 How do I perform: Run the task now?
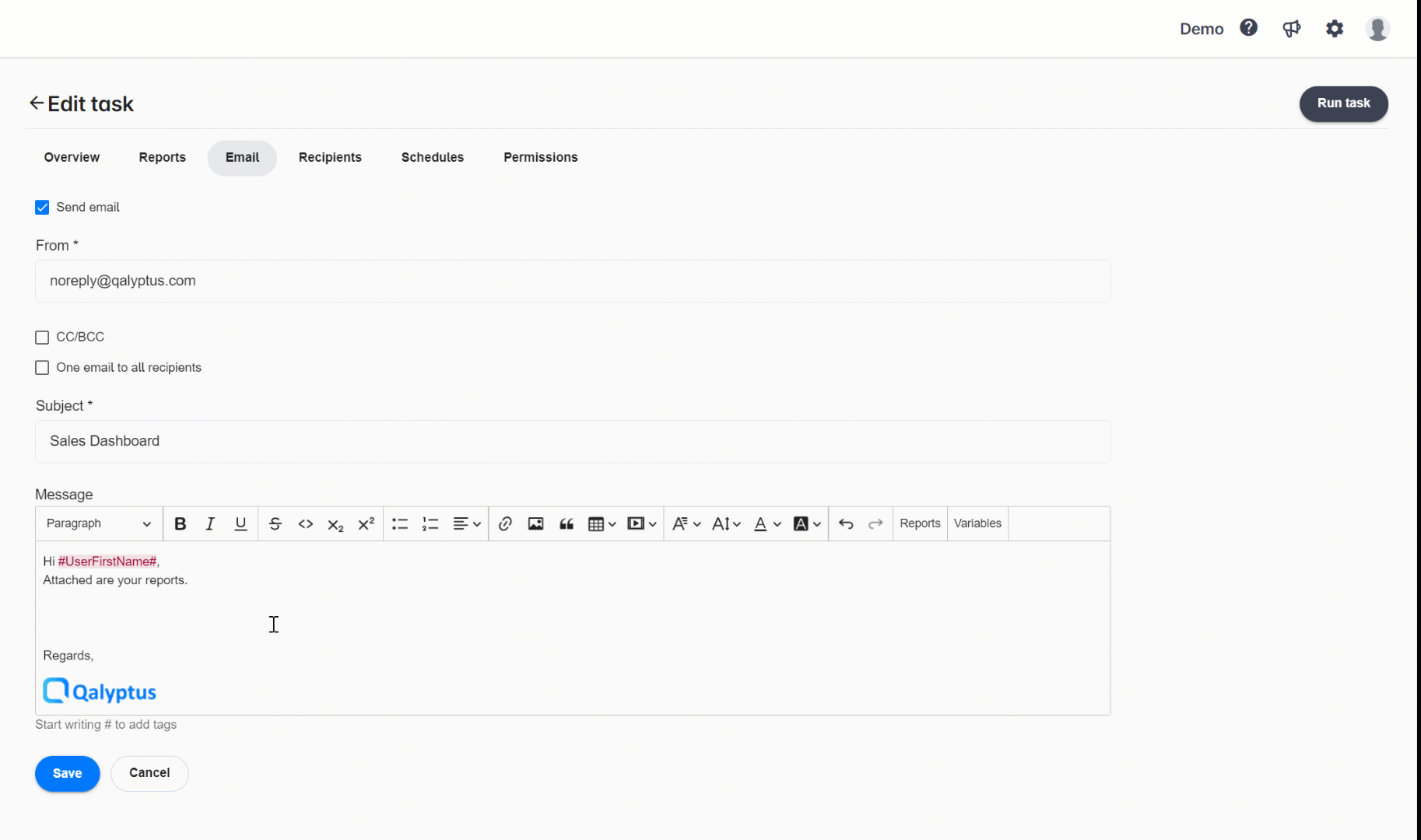pos(1343,103)
